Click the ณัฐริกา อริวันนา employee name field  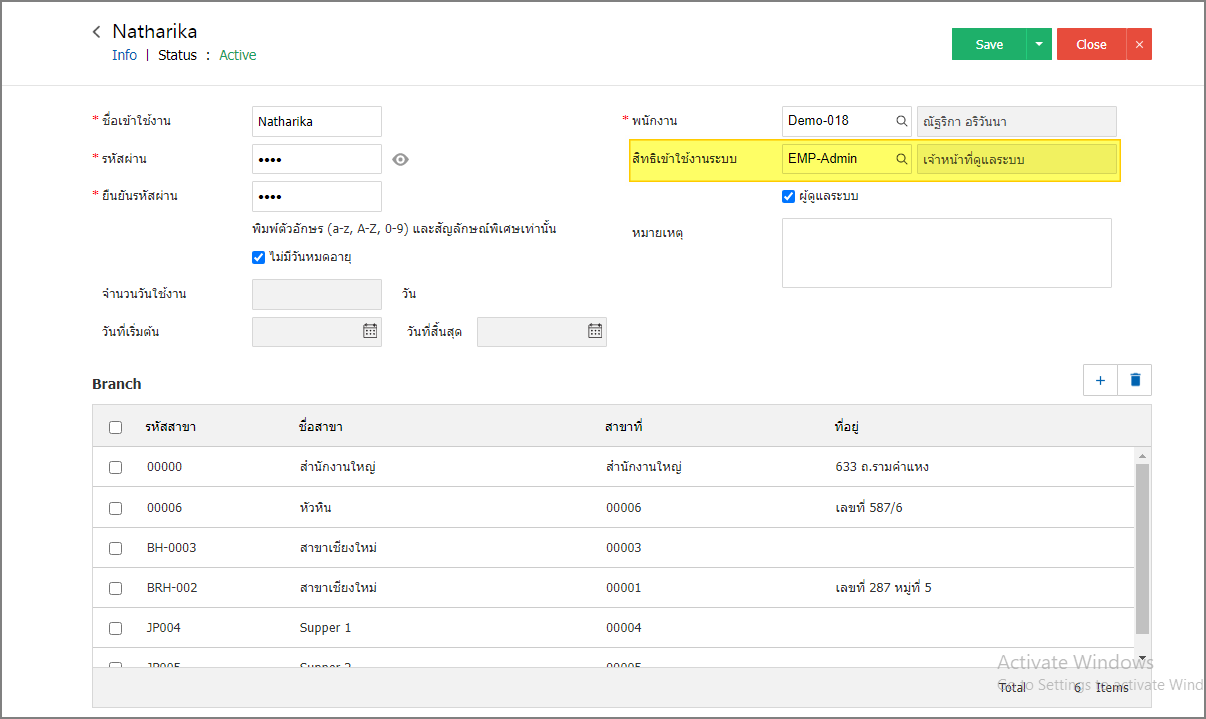pyautogui.click(x=1016, y=121)
